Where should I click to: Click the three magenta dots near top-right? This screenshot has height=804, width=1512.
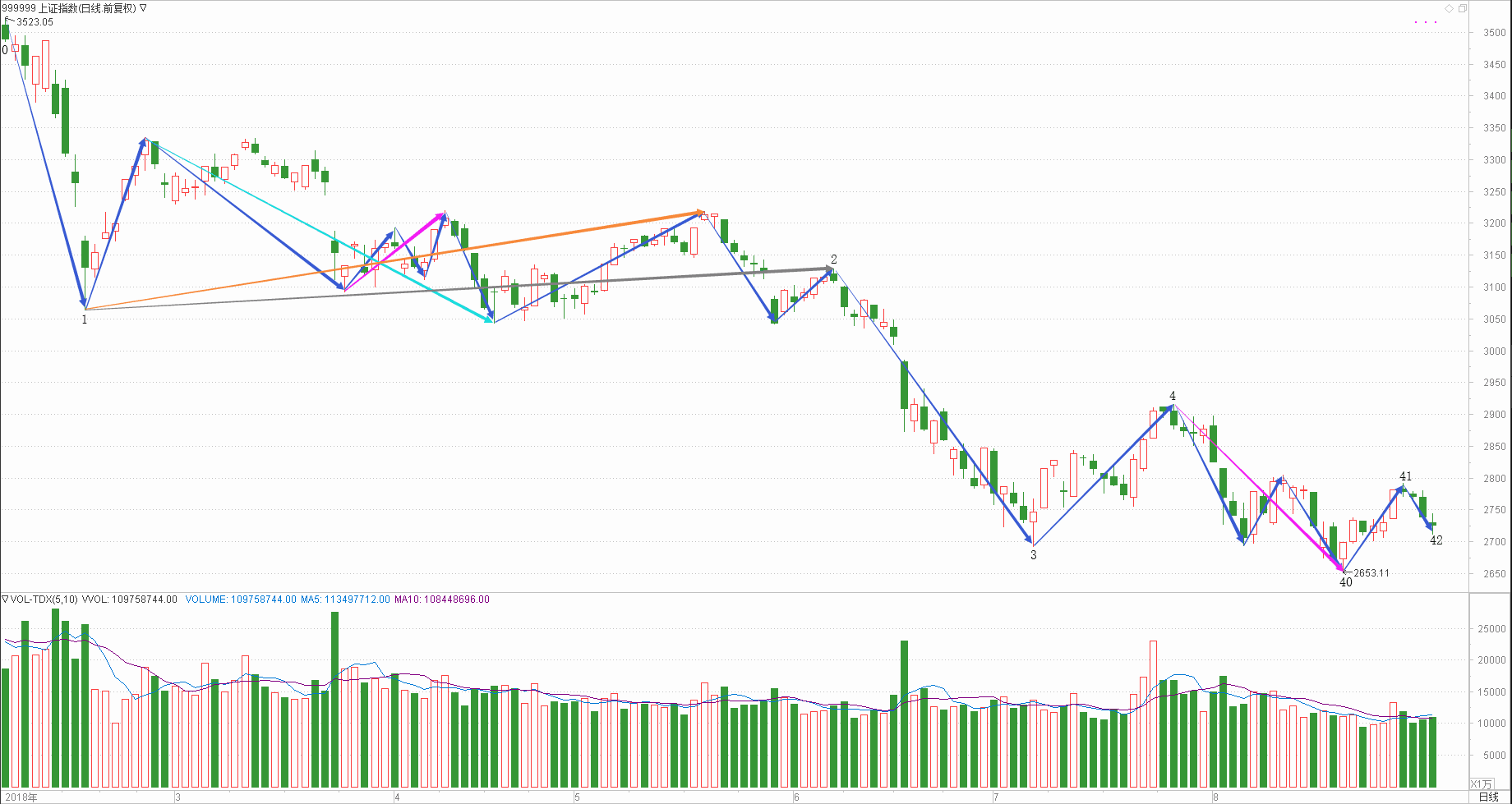1426,22
